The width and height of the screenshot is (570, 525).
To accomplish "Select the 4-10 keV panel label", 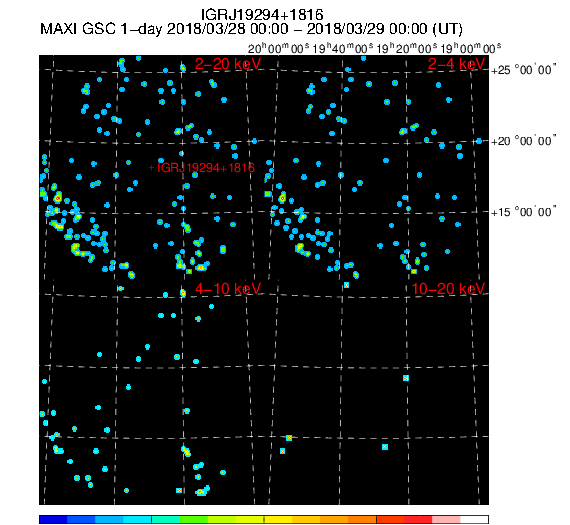I will [228, 289].
